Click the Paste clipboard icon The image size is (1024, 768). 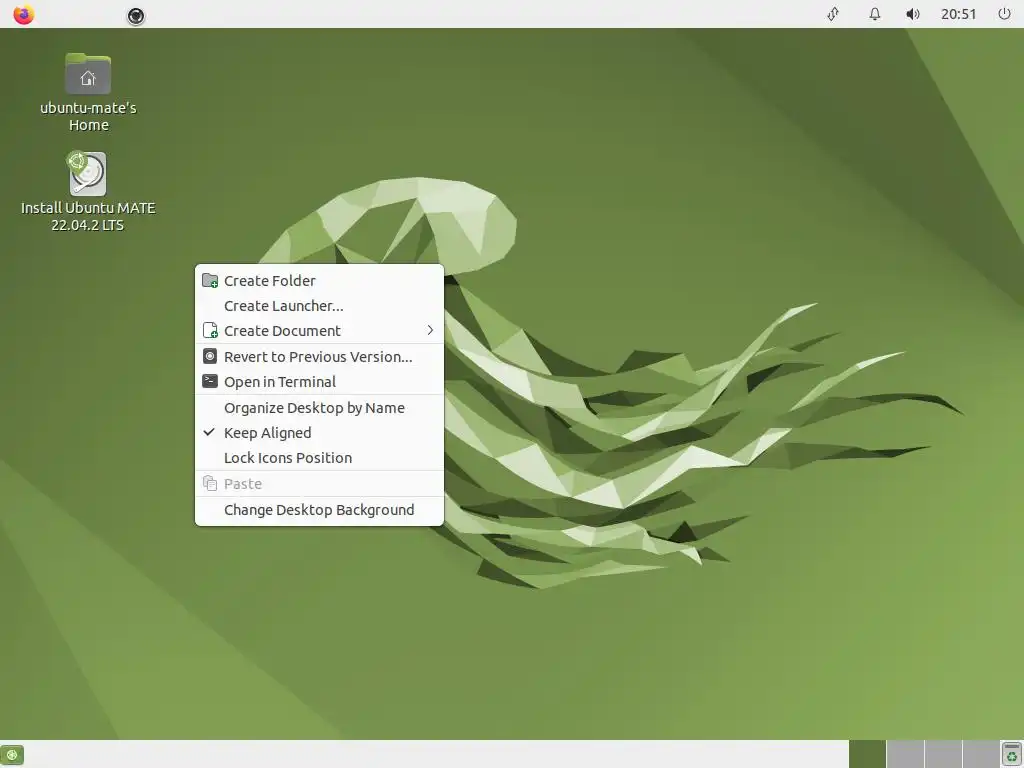(x=210, y=483)
